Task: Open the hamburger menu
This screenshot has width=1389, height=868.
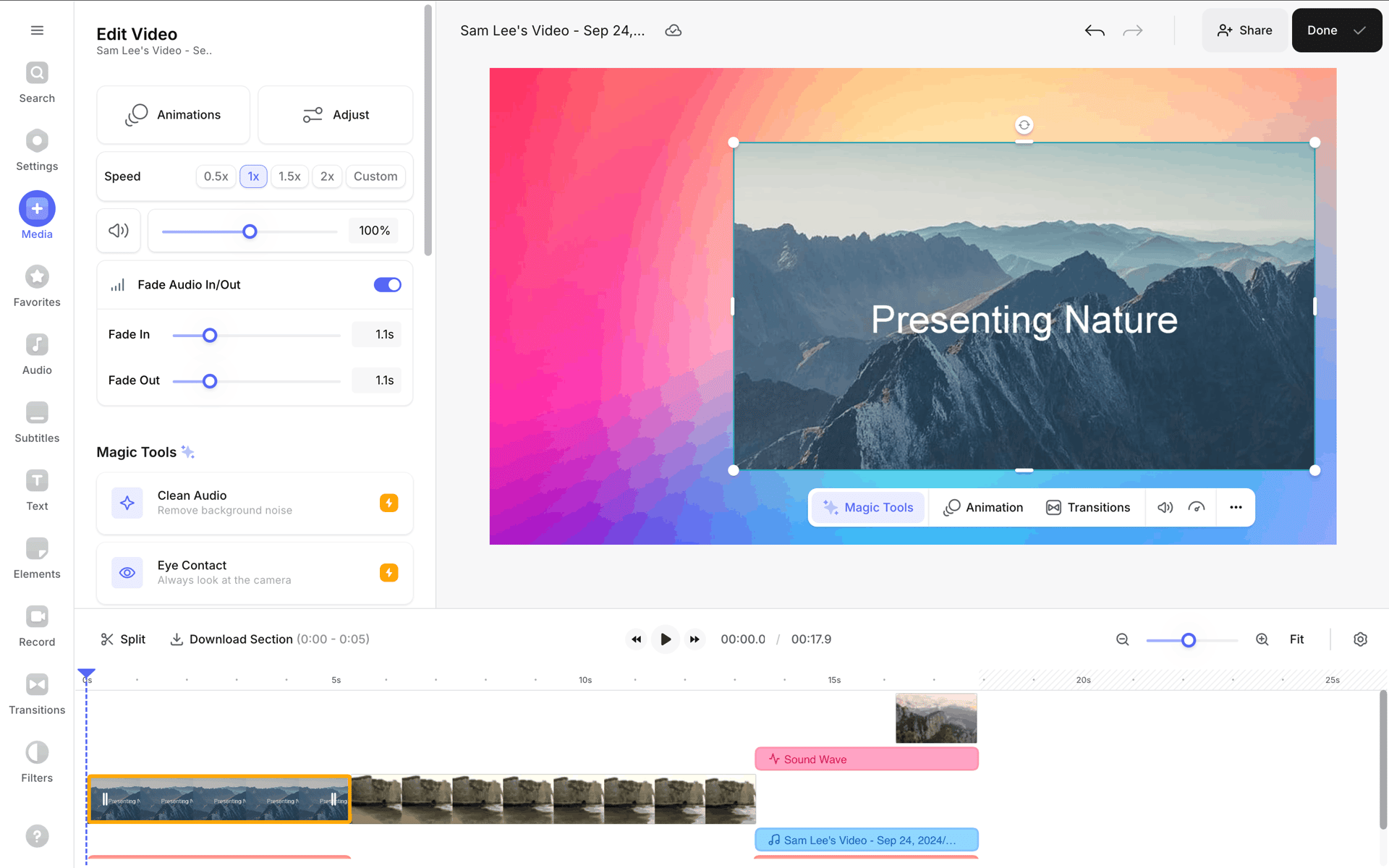Action: coord(37,30)
